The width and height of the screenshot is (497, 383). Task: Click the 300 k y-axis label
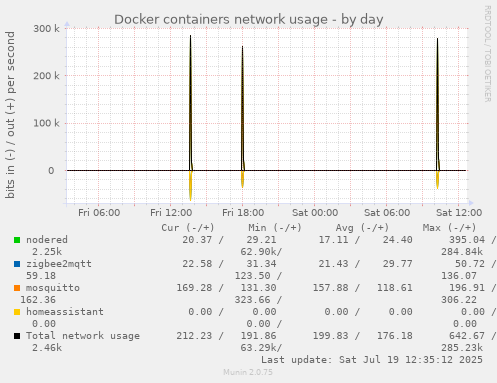[46, 29]
